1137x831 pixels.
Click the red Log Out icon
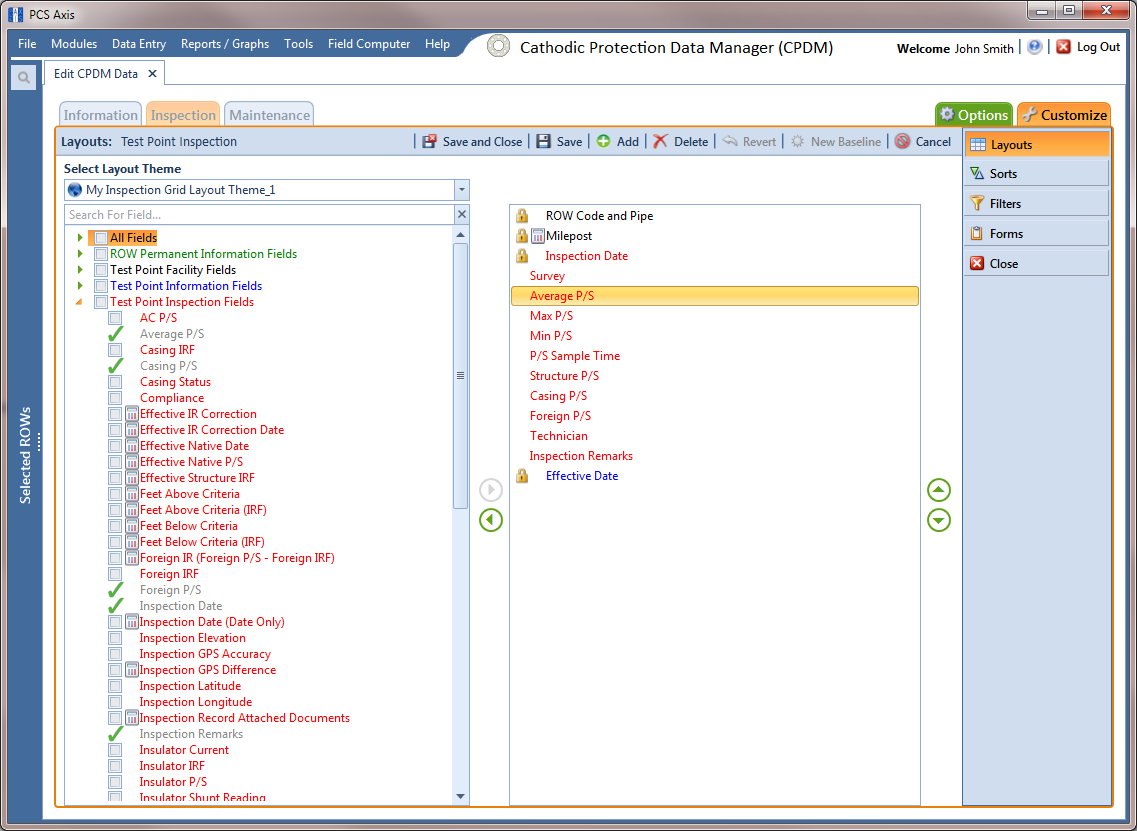click(x=1063, y=46)
